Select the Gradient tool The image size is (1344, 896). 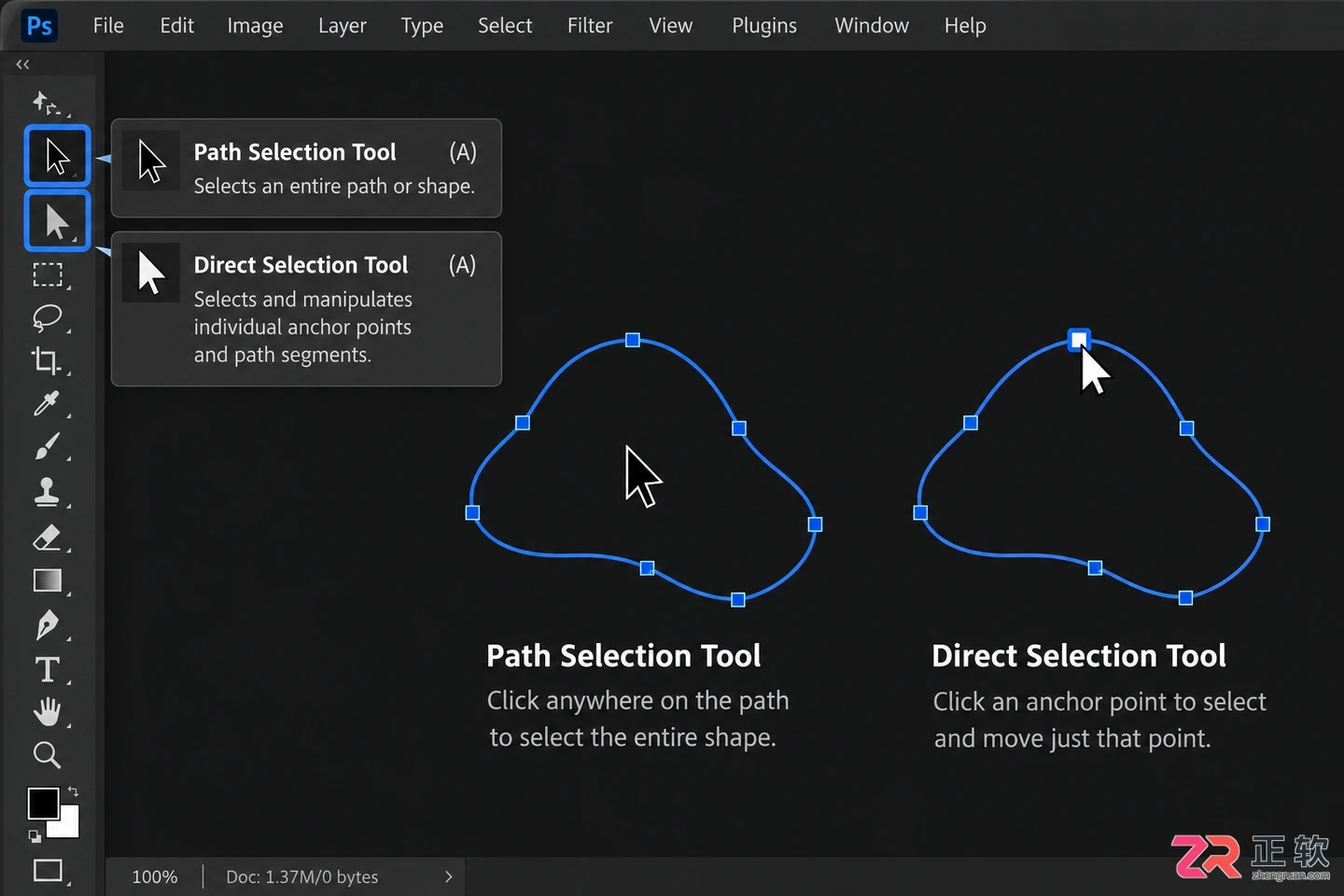click(x=48, y=581)
